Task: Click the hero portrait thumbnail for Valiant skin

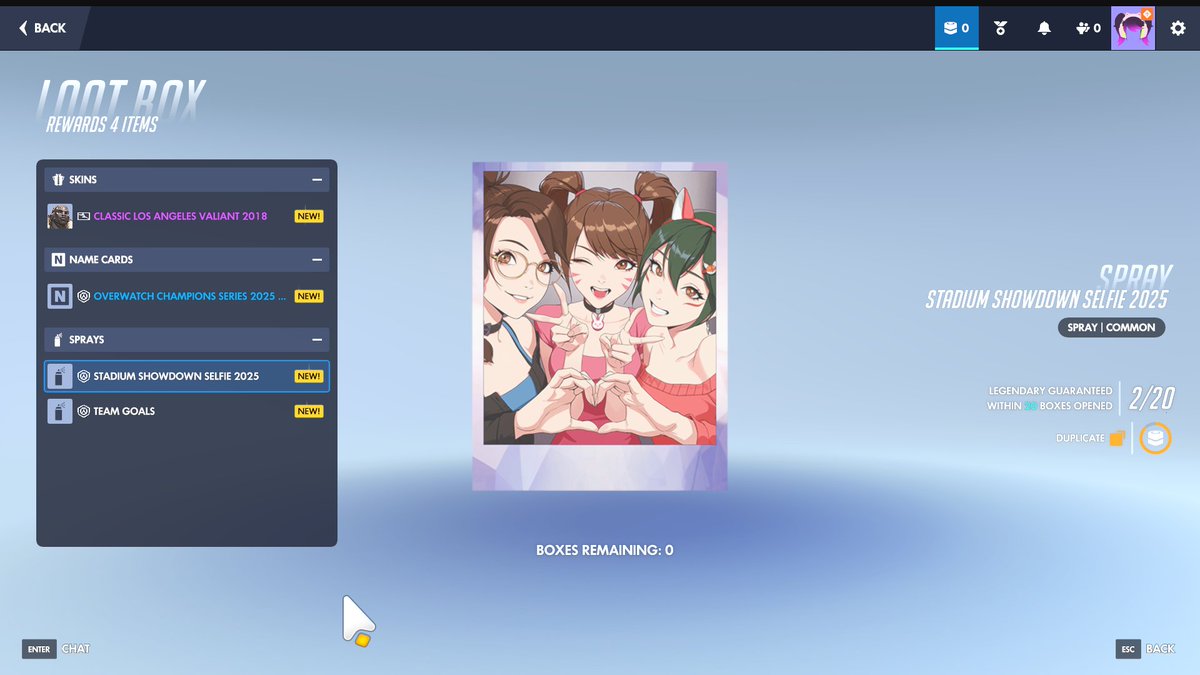Action: point(60,216)
